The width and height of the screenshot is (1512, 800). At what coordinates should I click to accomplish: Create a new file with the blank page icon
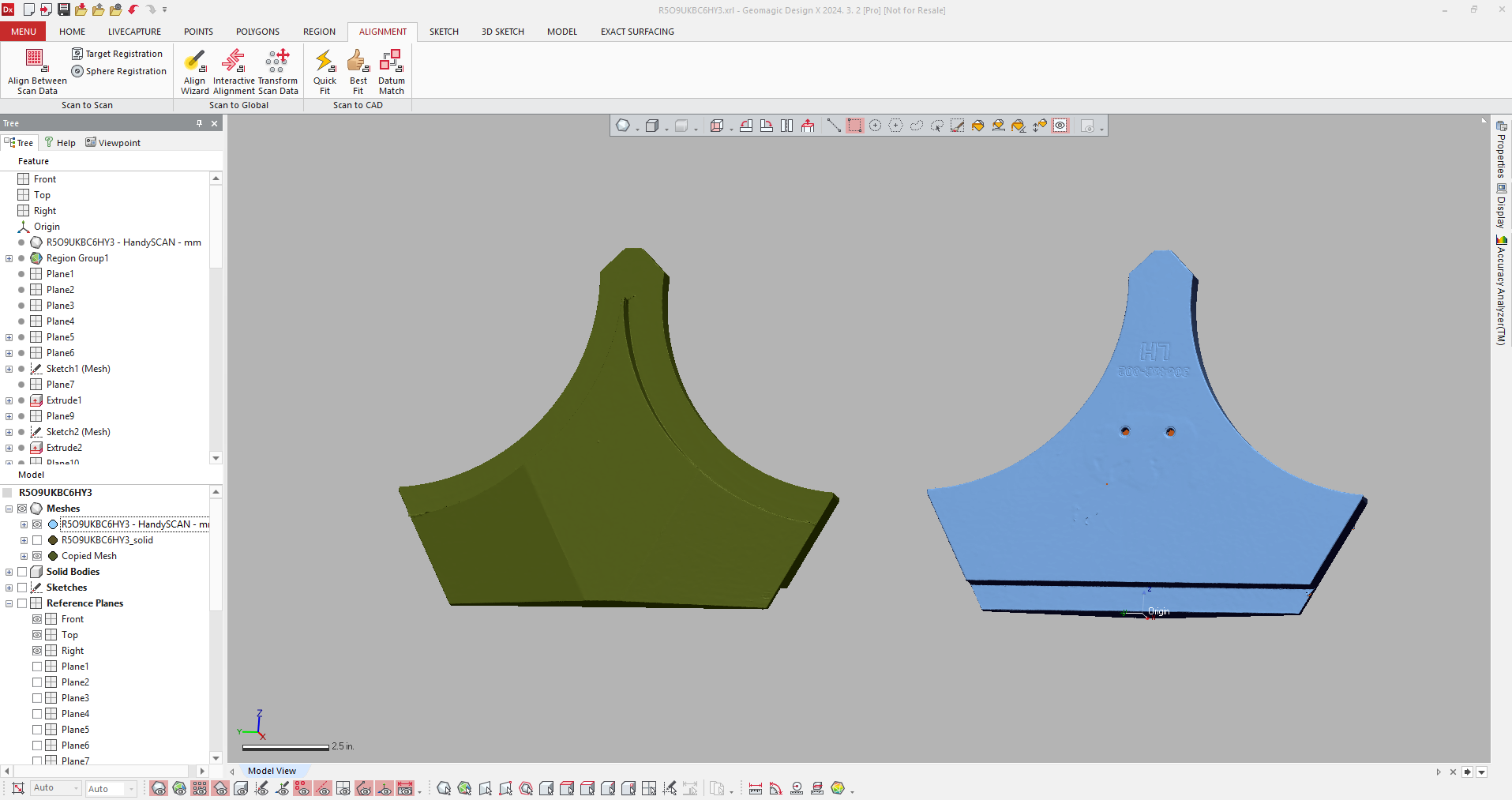point(28,9)
